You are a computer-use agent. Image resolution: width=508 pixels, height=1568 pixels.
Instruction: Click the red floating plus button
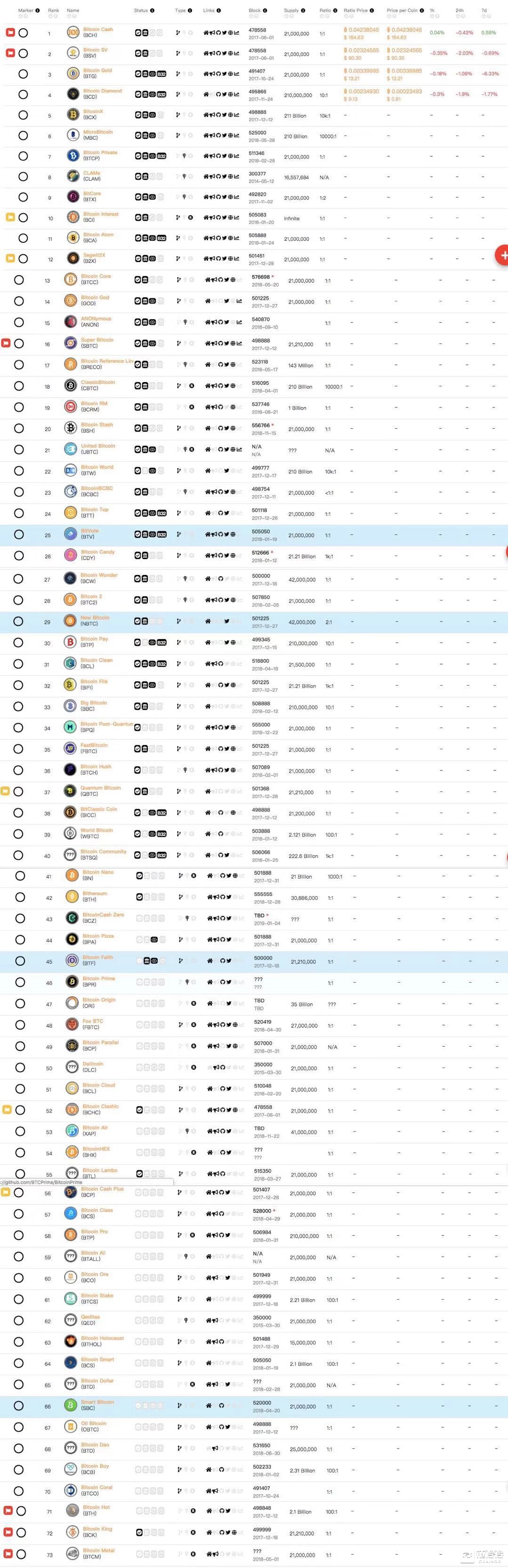pyautogui.click(x=502, y=255)
